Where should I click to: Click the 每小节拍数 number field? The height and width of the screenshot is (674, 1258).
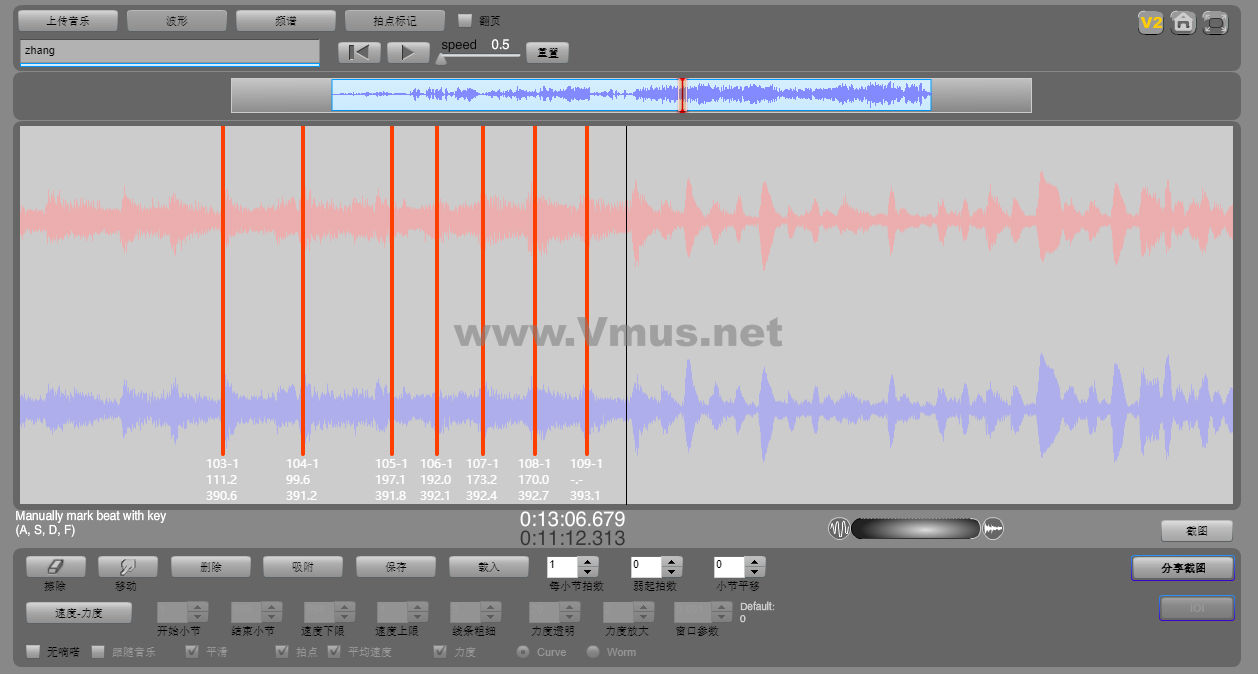(x=563, y=567)
